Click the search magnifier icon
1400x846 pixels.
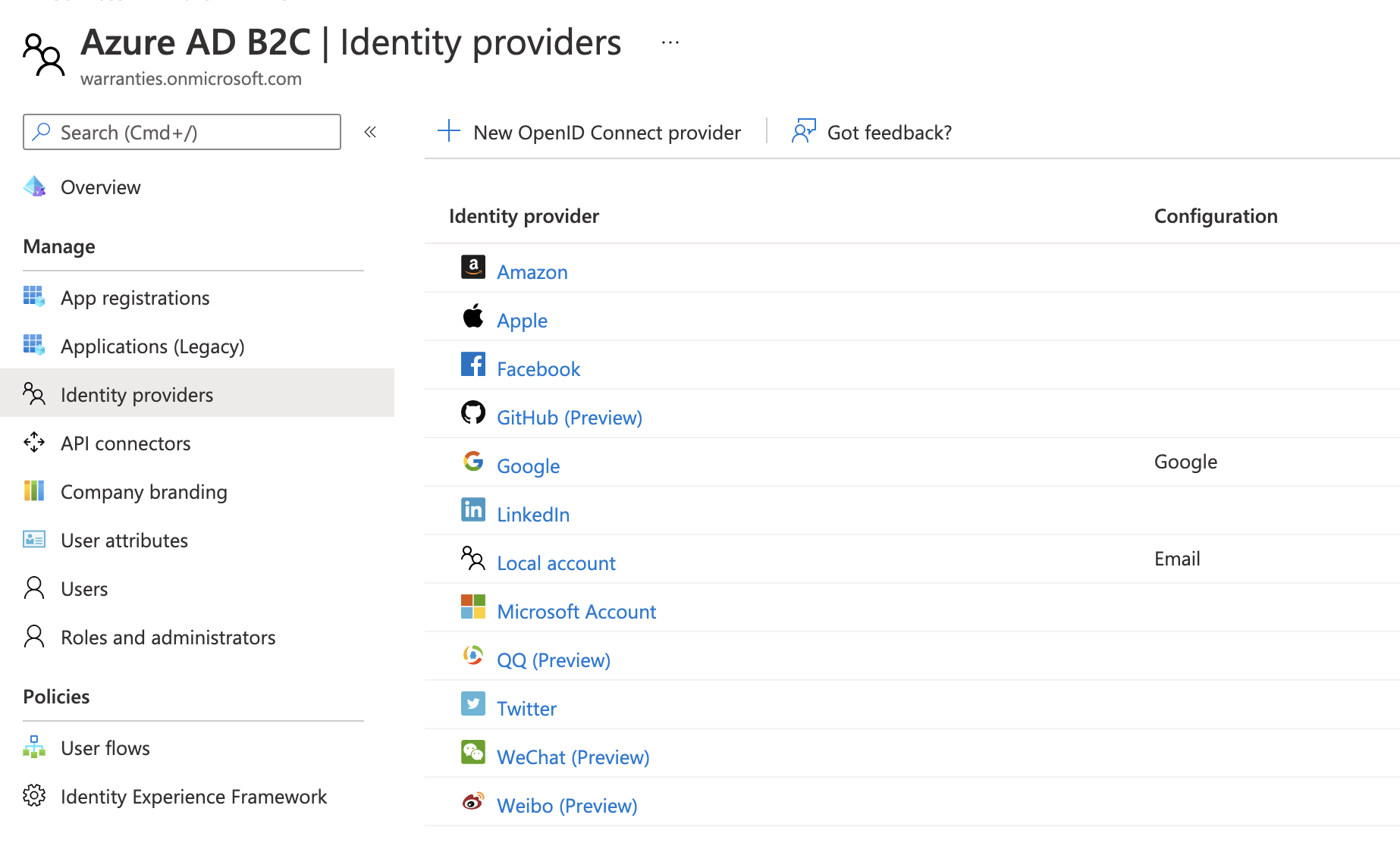(x=42, y=132)
